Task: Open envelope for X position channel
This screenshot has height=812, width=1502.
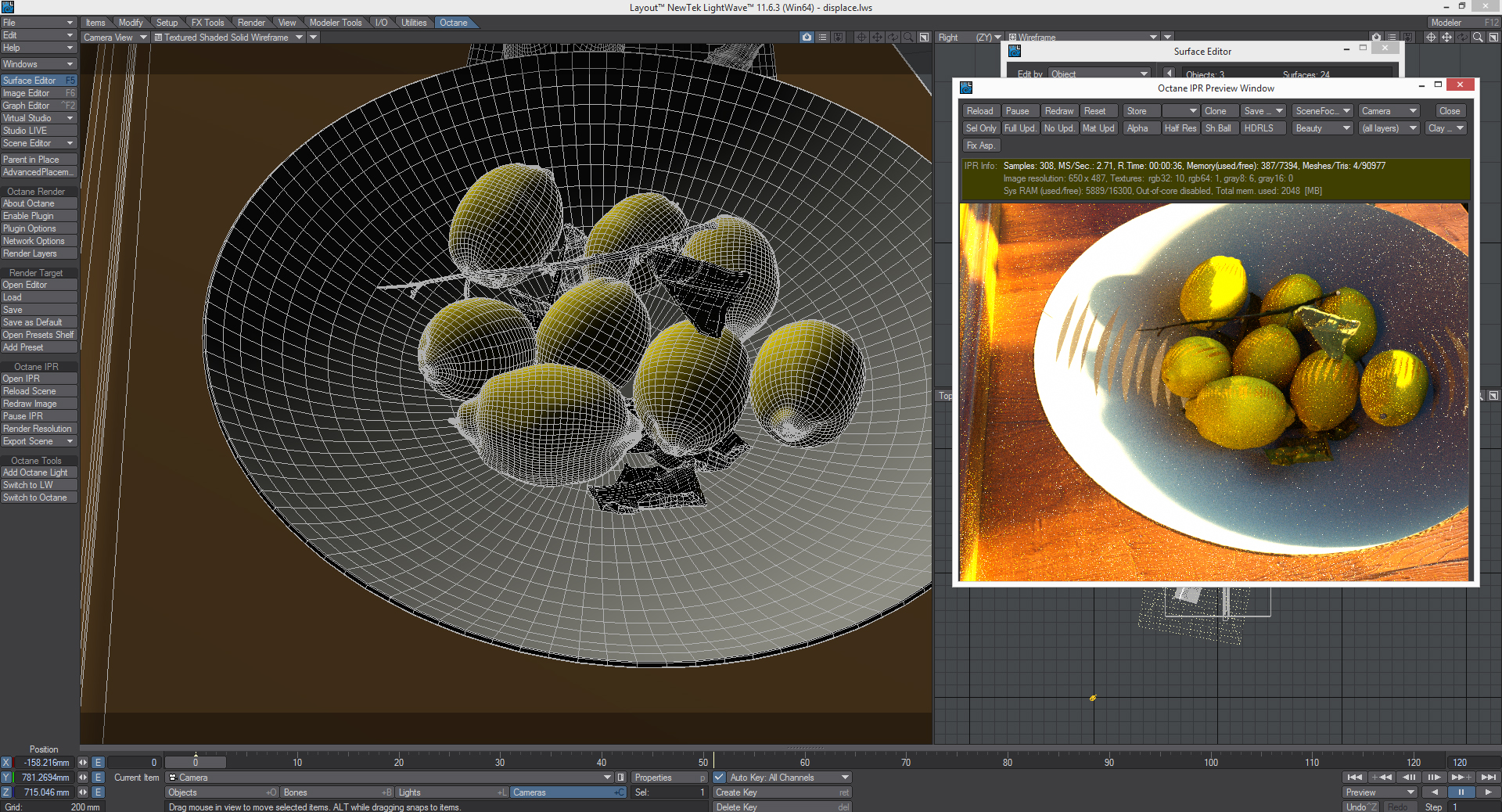Action: (x=99, y=762)
